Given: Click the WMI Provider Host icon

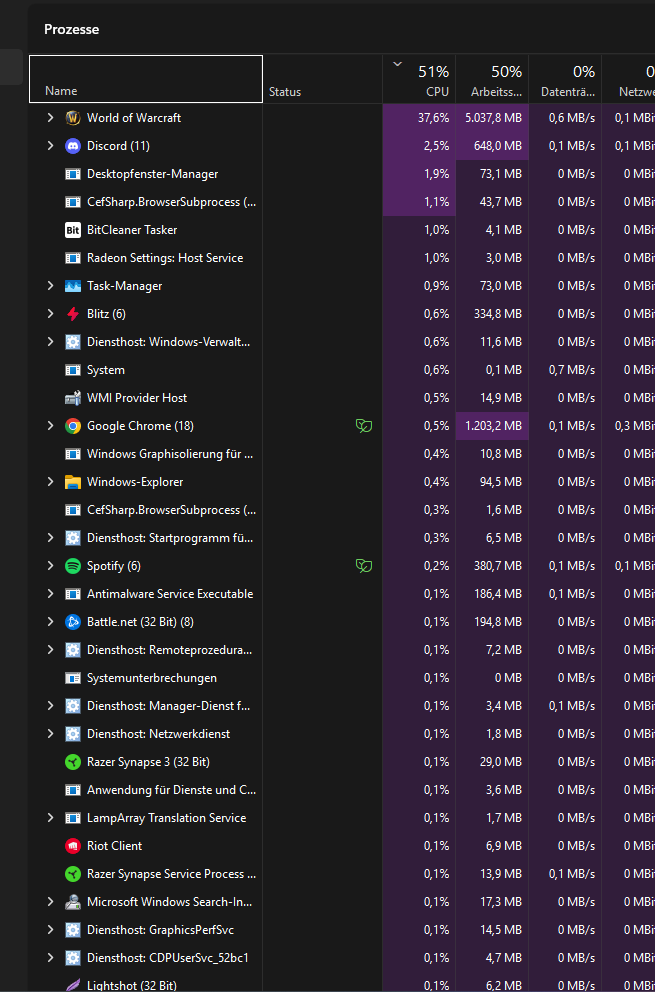Looking at the screenshot, I should tap(73, 398).
